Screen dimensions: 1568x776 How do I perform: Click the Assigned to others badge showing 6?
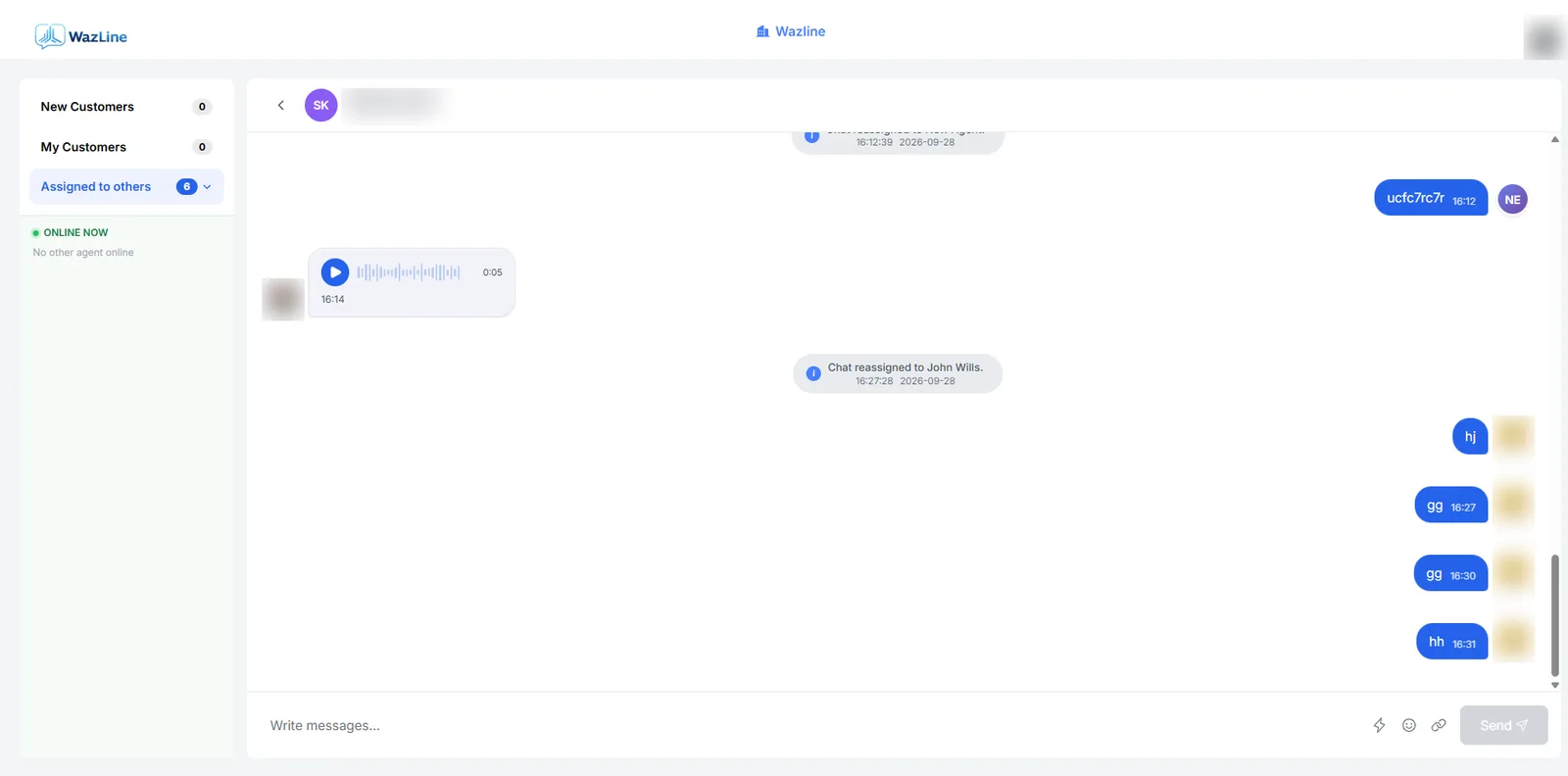point(187,187)
